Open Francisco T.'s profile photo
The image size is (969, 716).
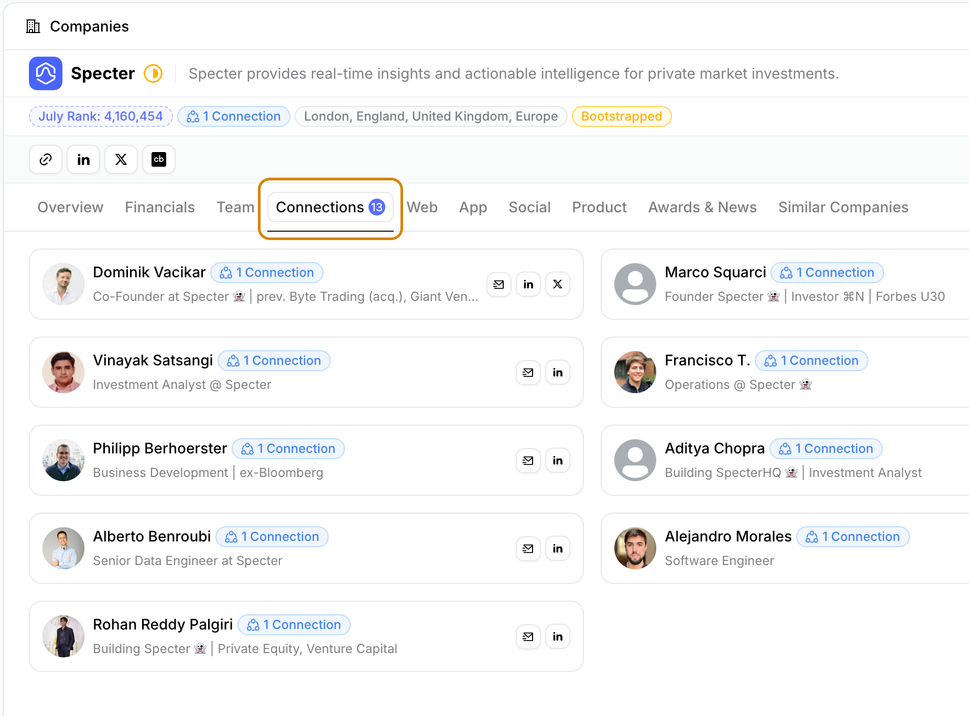pyautogui.click(x=635, y=372)
